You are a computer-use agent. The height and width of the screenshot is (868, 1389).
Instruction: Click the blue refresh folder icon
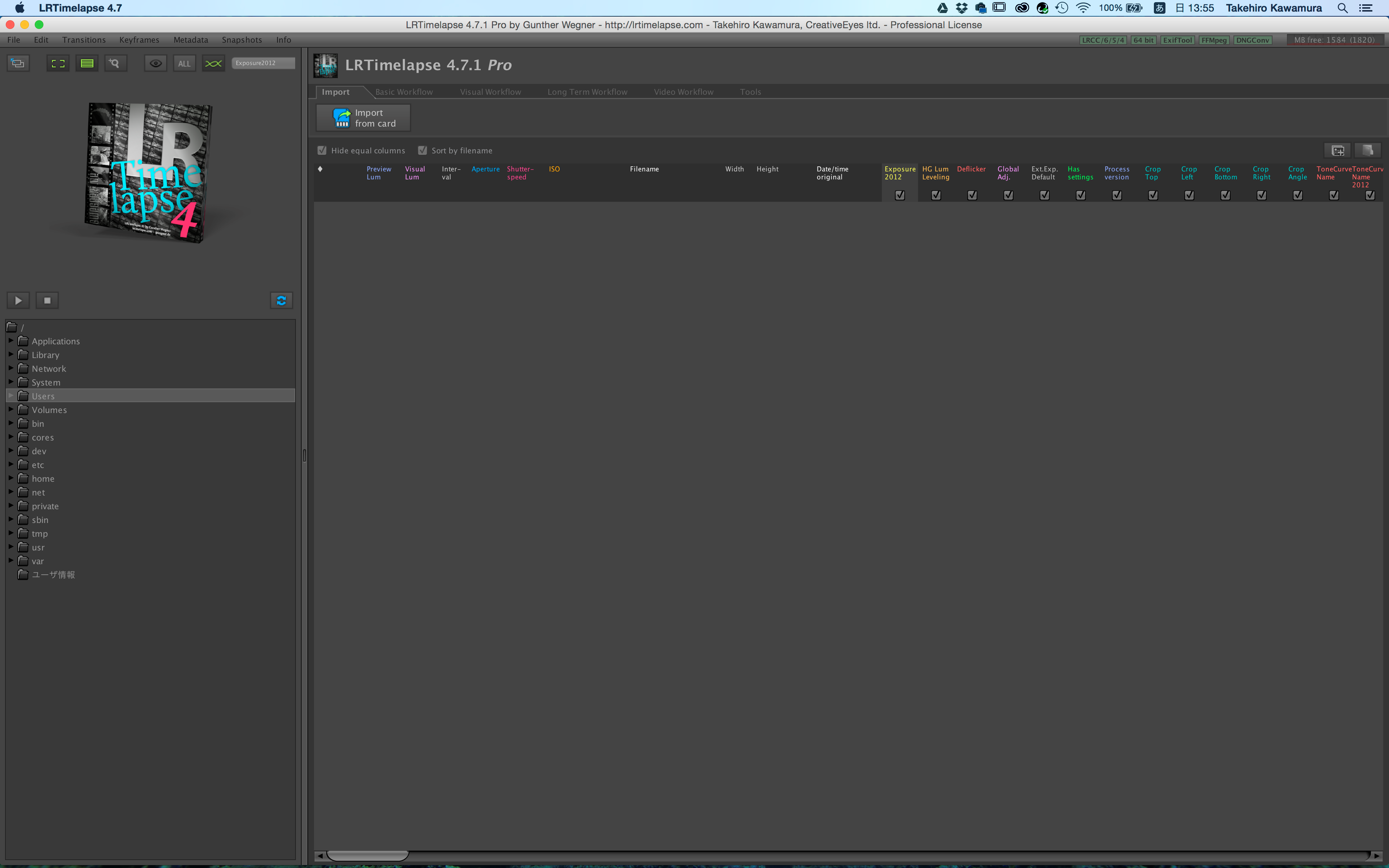[281, 300]
